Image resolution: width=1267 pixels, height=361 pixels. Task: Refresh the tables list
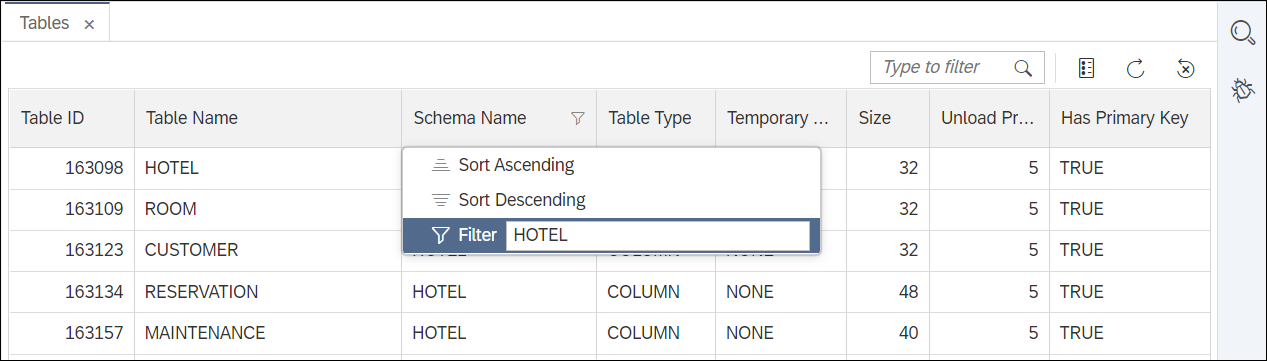[1135, 68]
